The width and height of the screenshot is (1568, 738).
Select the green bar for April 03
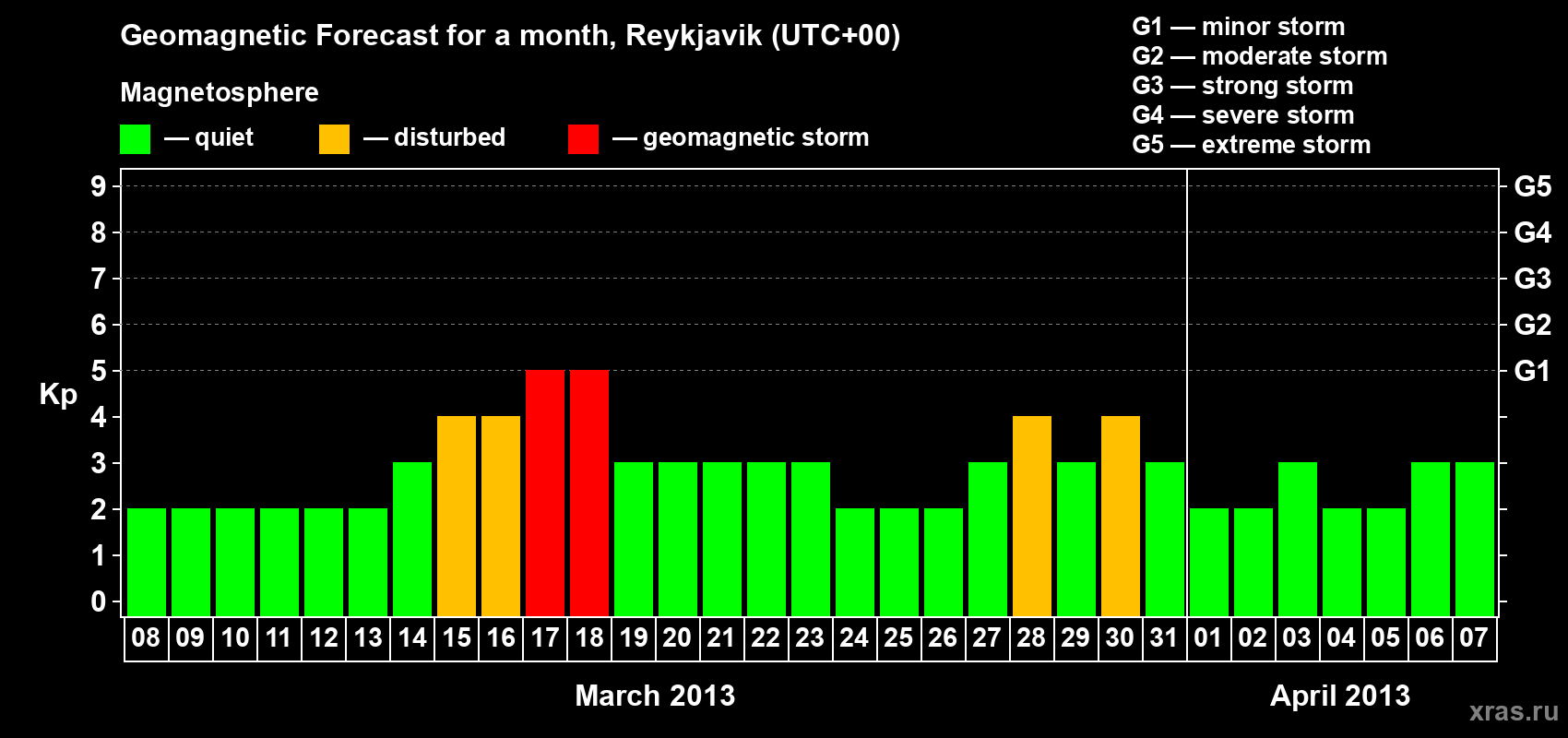(x=1298, y=539)
